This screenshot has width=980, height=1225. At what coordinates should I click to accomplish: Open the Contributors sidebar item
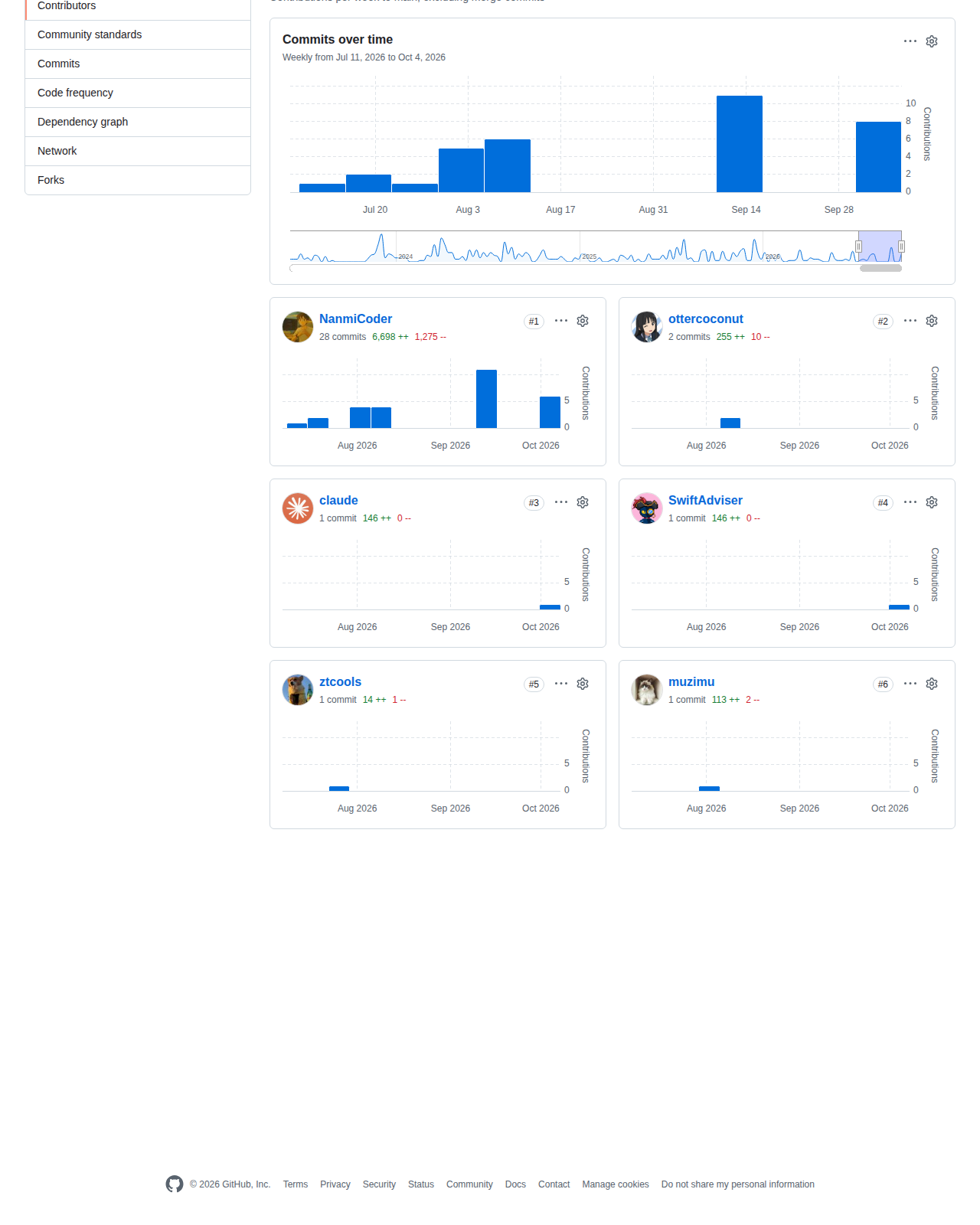pos(138,6)
